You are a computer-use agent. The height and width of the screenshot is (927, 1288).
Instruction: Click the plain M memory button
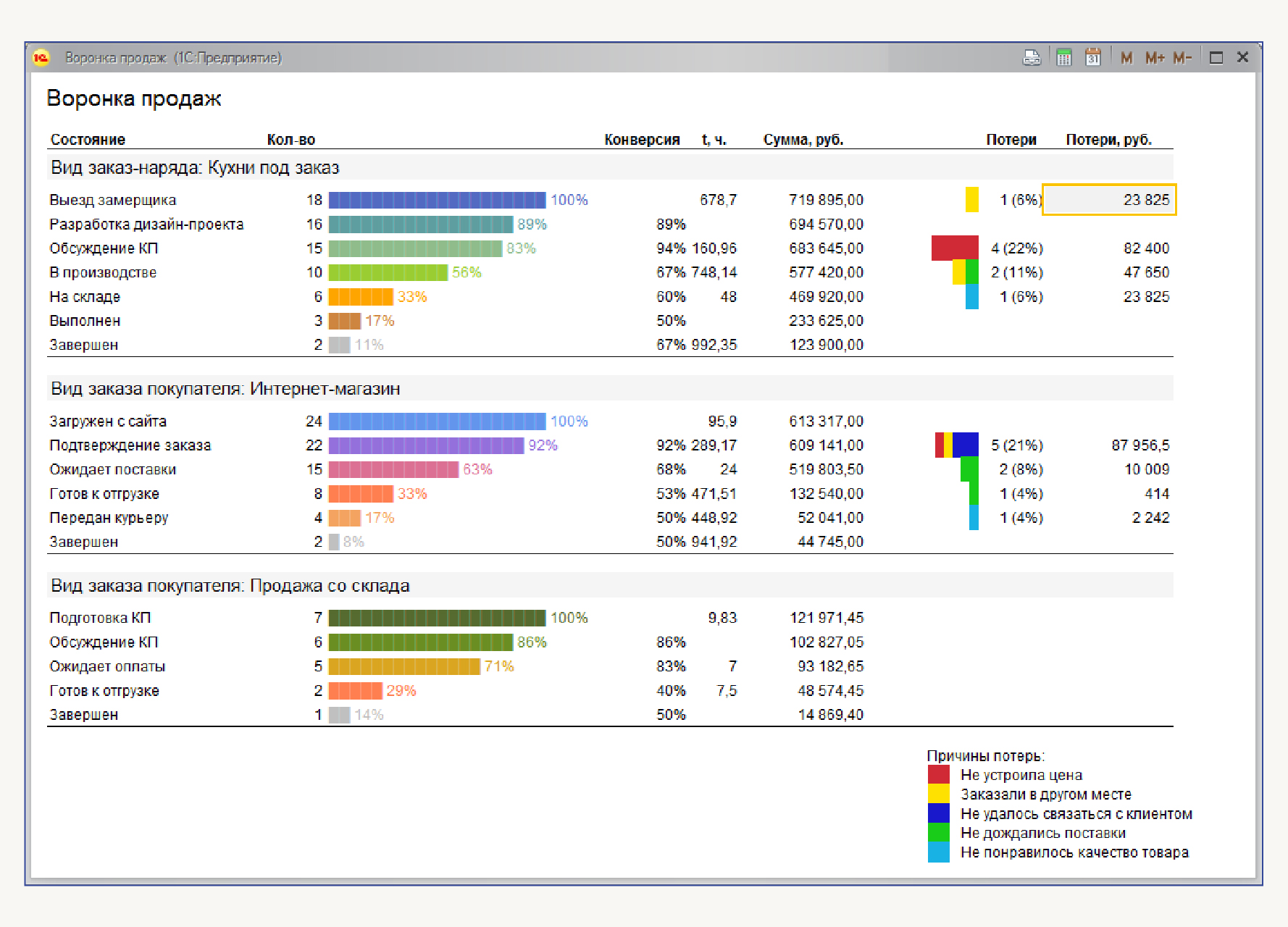1126,58
